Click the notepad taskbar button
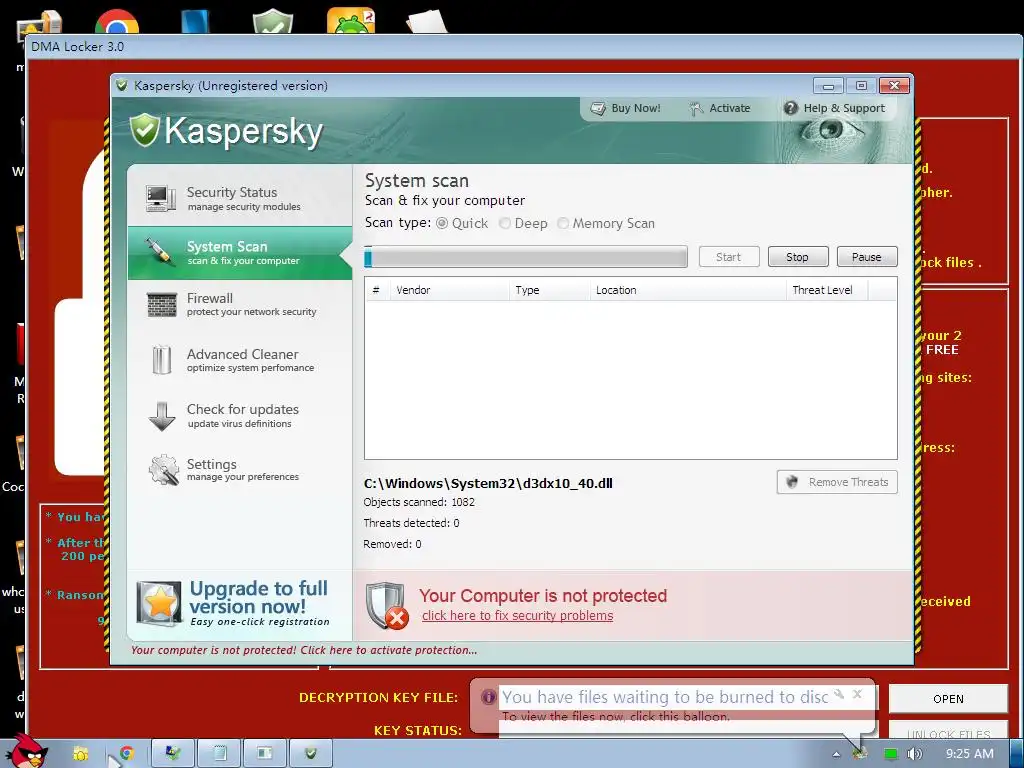The image size is (1024, 768). tap(220, 754)
